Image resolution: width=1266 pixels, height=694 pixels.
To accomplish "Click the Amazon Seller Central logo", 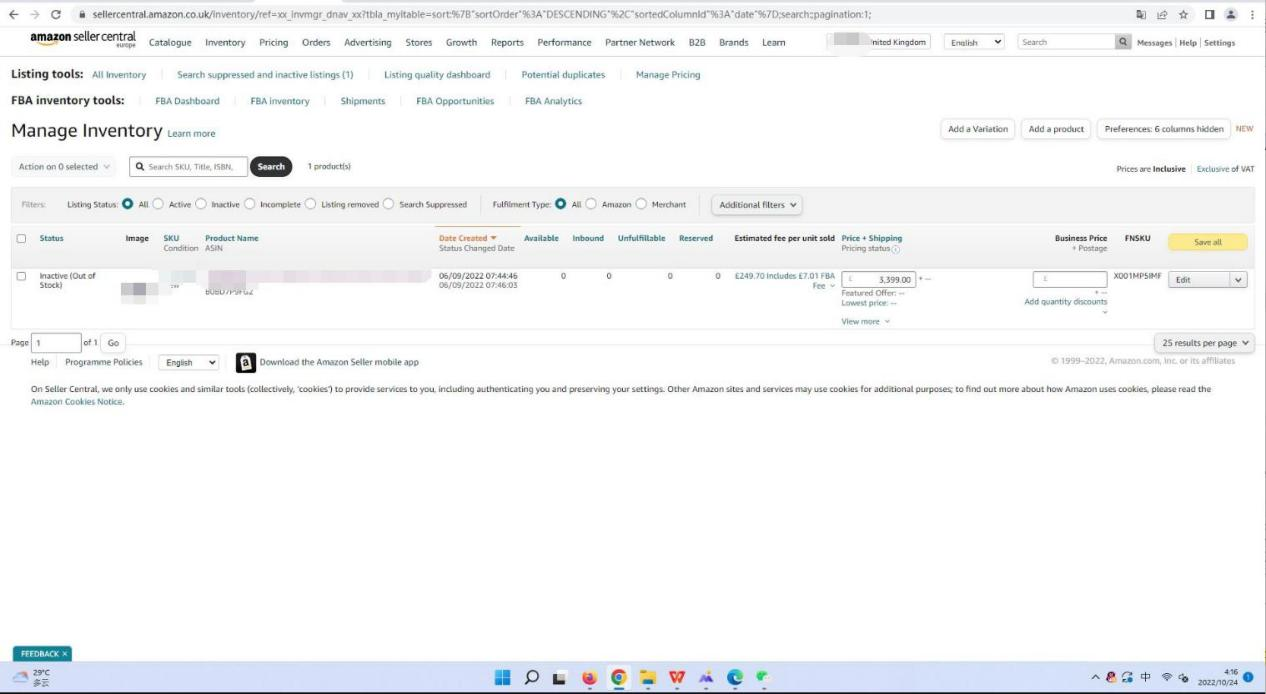I will coord(83,40).
